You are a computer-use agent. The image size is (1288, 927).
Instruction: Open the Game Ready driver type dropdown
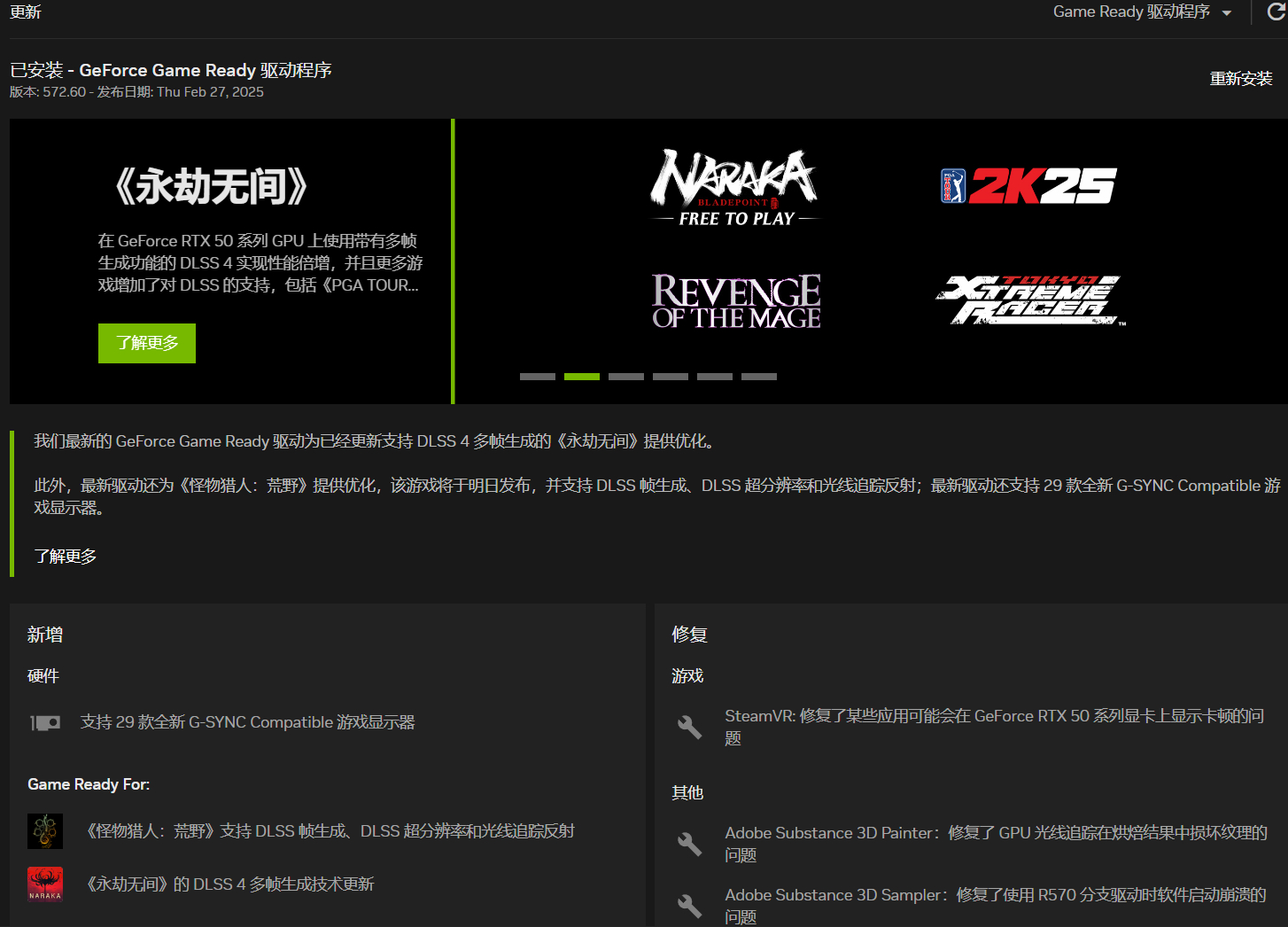tap(1142, 12)
